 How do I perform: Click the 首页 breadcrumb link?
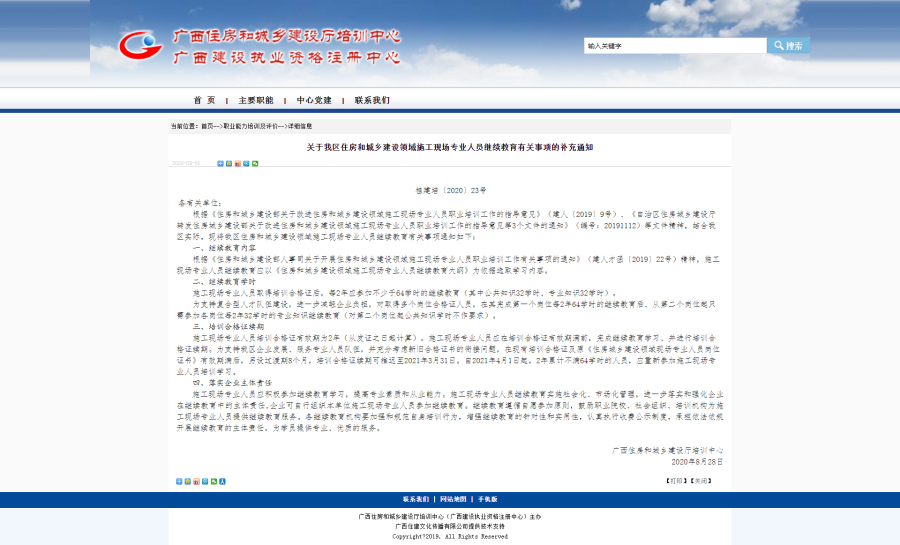point(207,126)
